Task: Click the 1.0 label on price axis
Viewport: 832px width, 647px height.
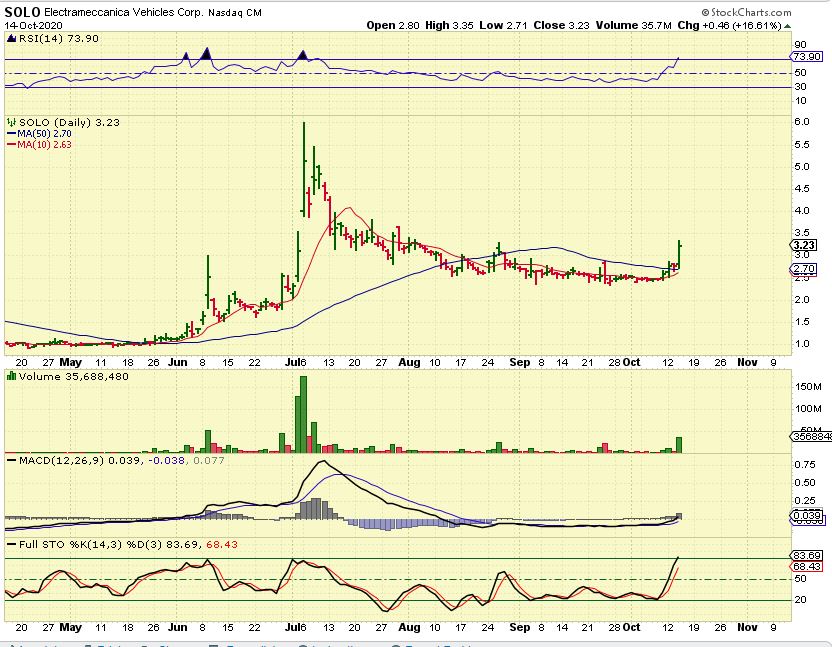Action: 802,343
